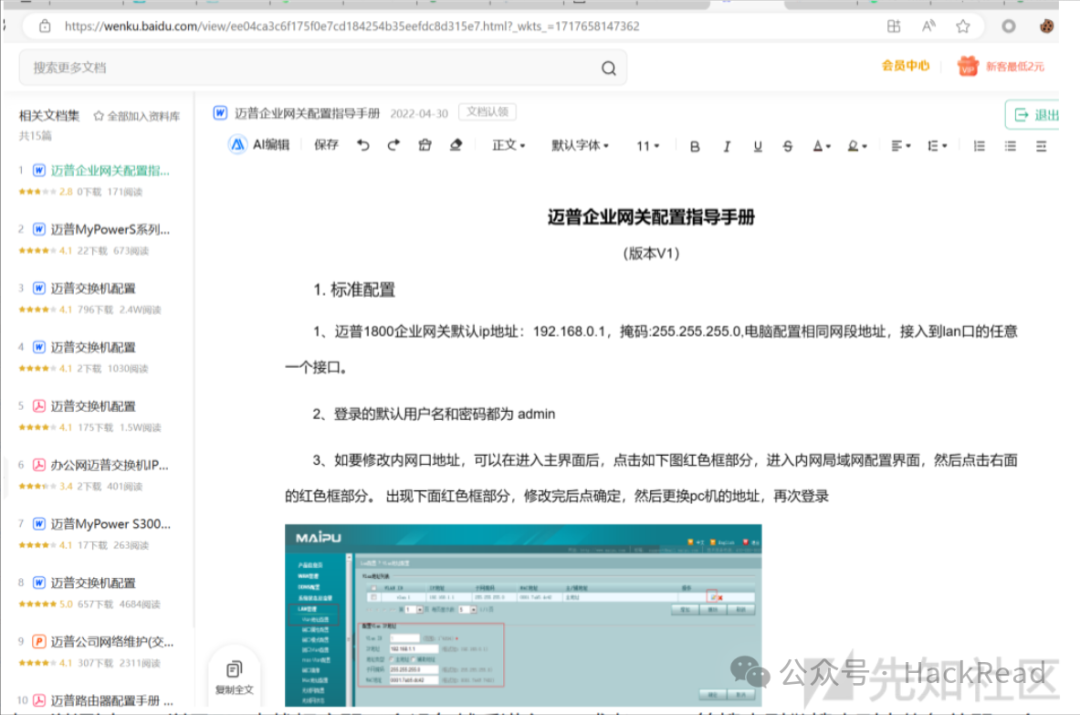Open related doc 8 迈普交换机配置
1080x715 pixels.
point(93,583)
